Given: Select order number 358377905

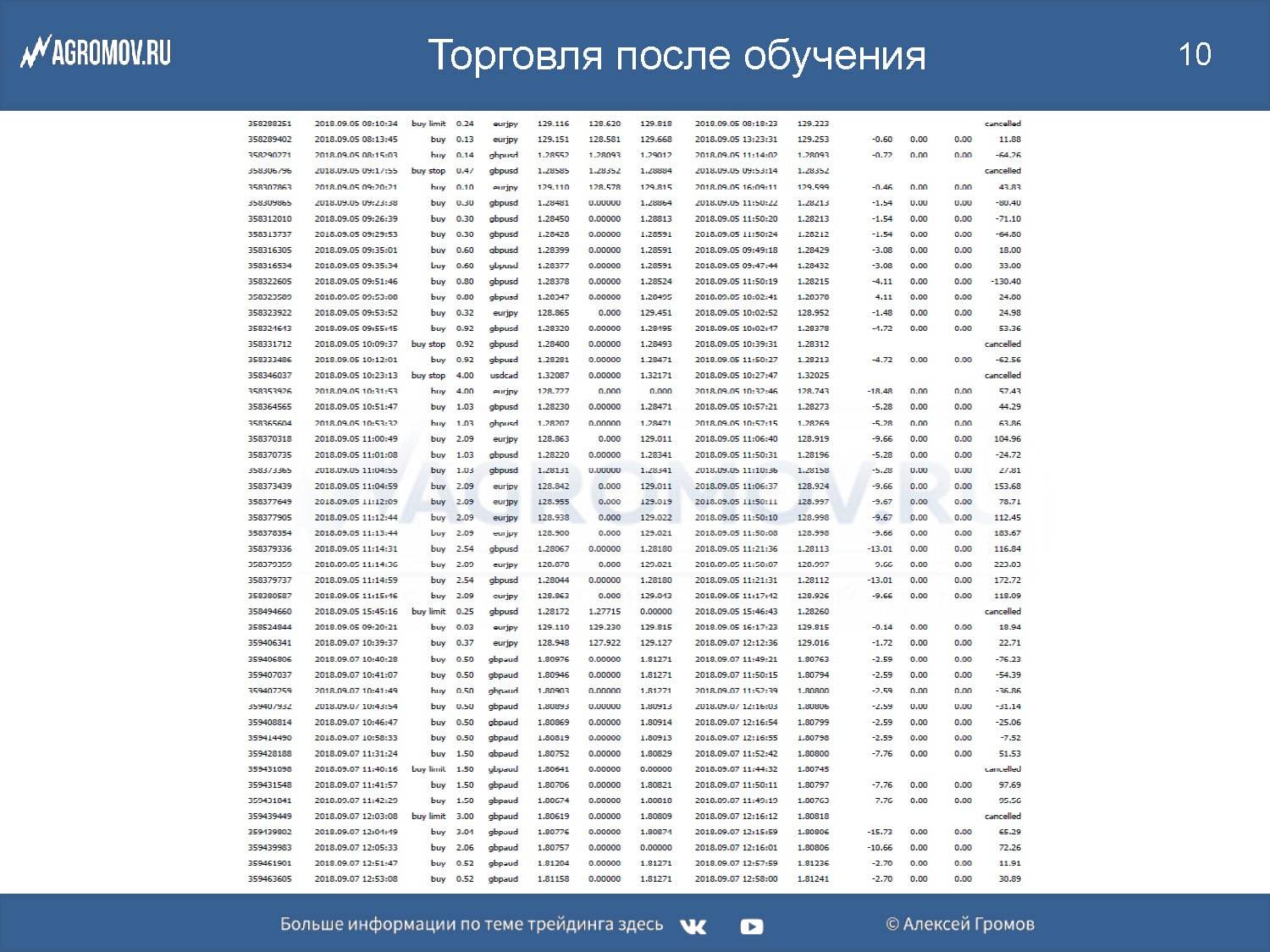Looking at the screenshot, I should tap(269, 518).
